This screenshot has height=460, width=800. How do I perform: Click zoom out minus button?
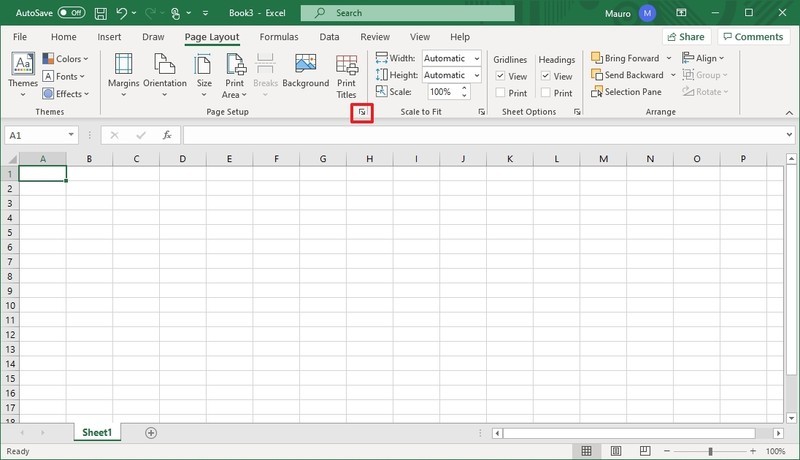[667, 451]
